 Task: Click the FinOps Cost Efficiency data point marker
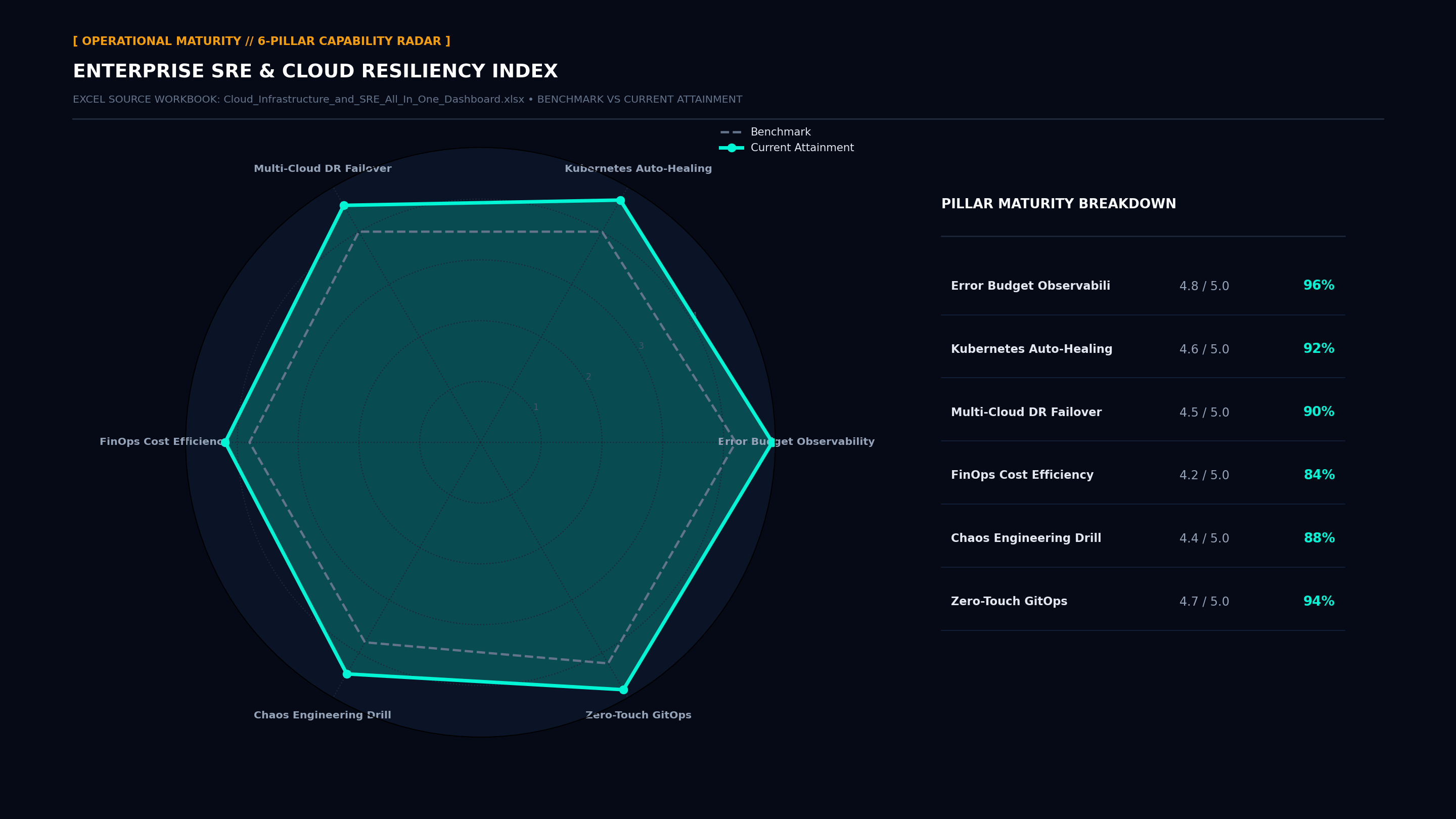tap(225, 442)
